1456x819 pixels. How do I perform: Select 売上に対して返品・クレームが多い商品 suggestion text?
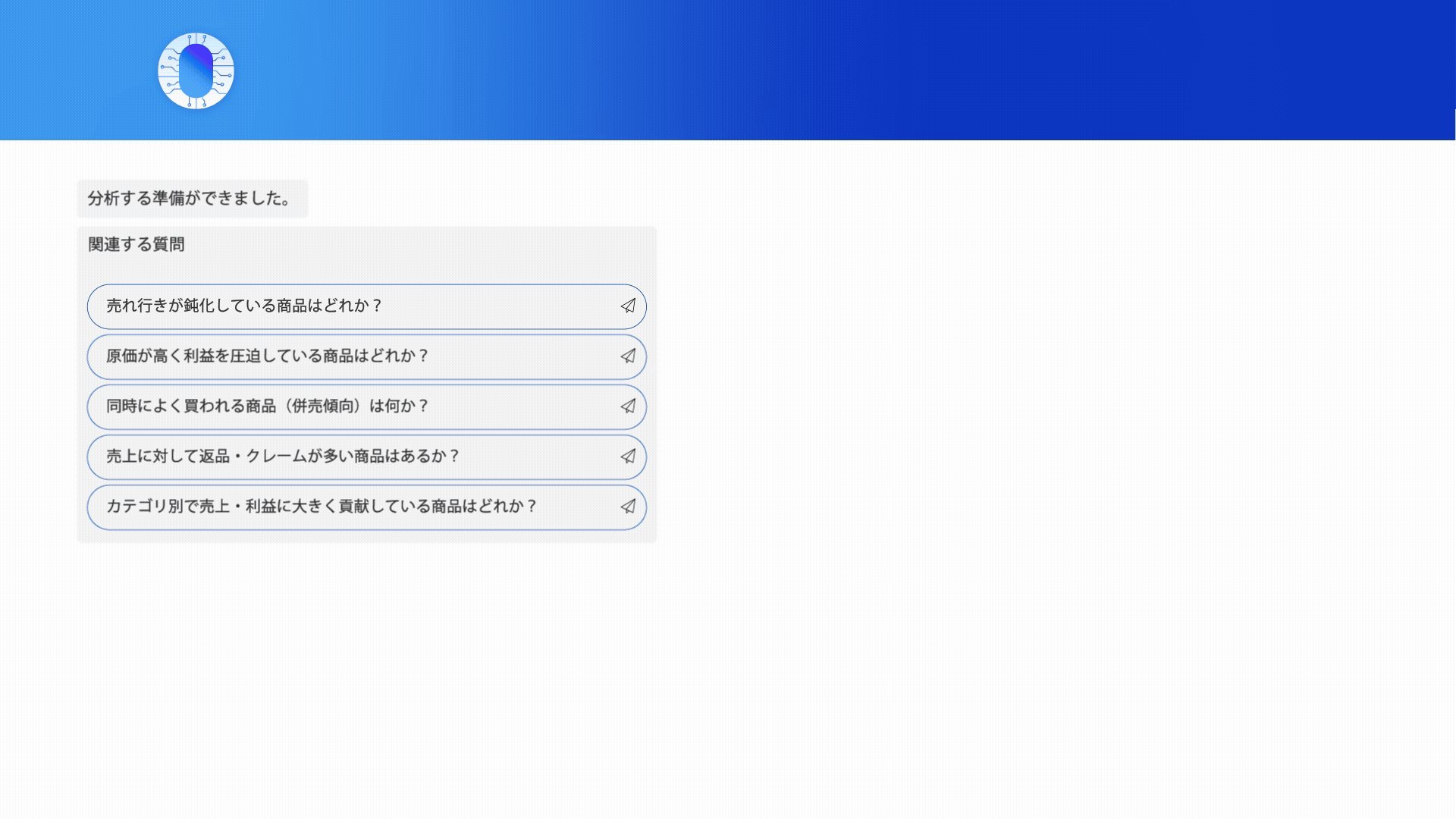click(x=282, y=457)
